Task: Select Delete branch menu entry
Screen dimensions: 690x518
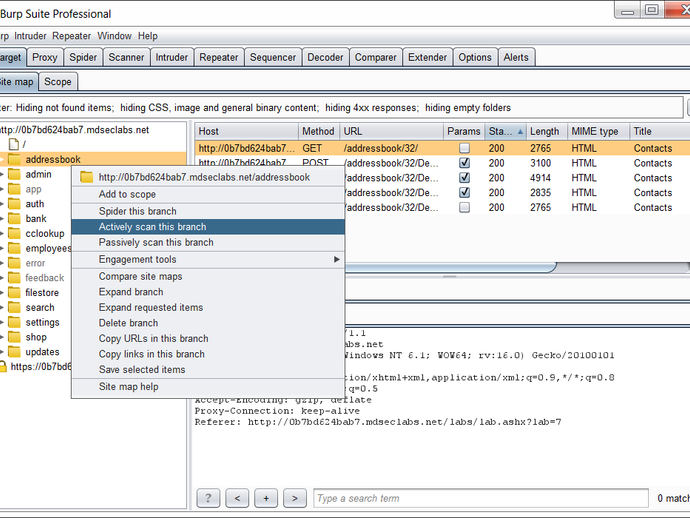Action: [x=208, y=323]
